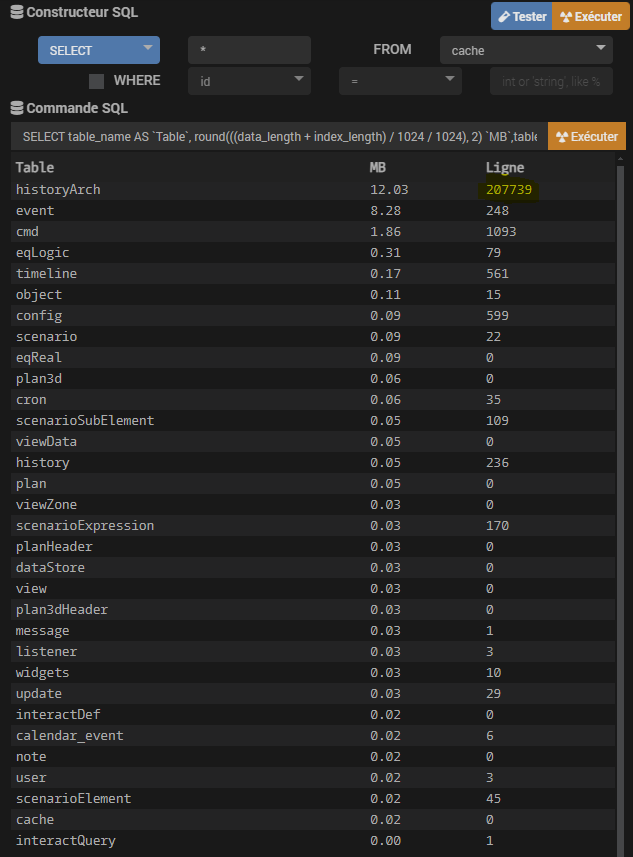Click the radiation icon on top Exécuter button
This screenshot has height=857, width=633.
[565, 17]
